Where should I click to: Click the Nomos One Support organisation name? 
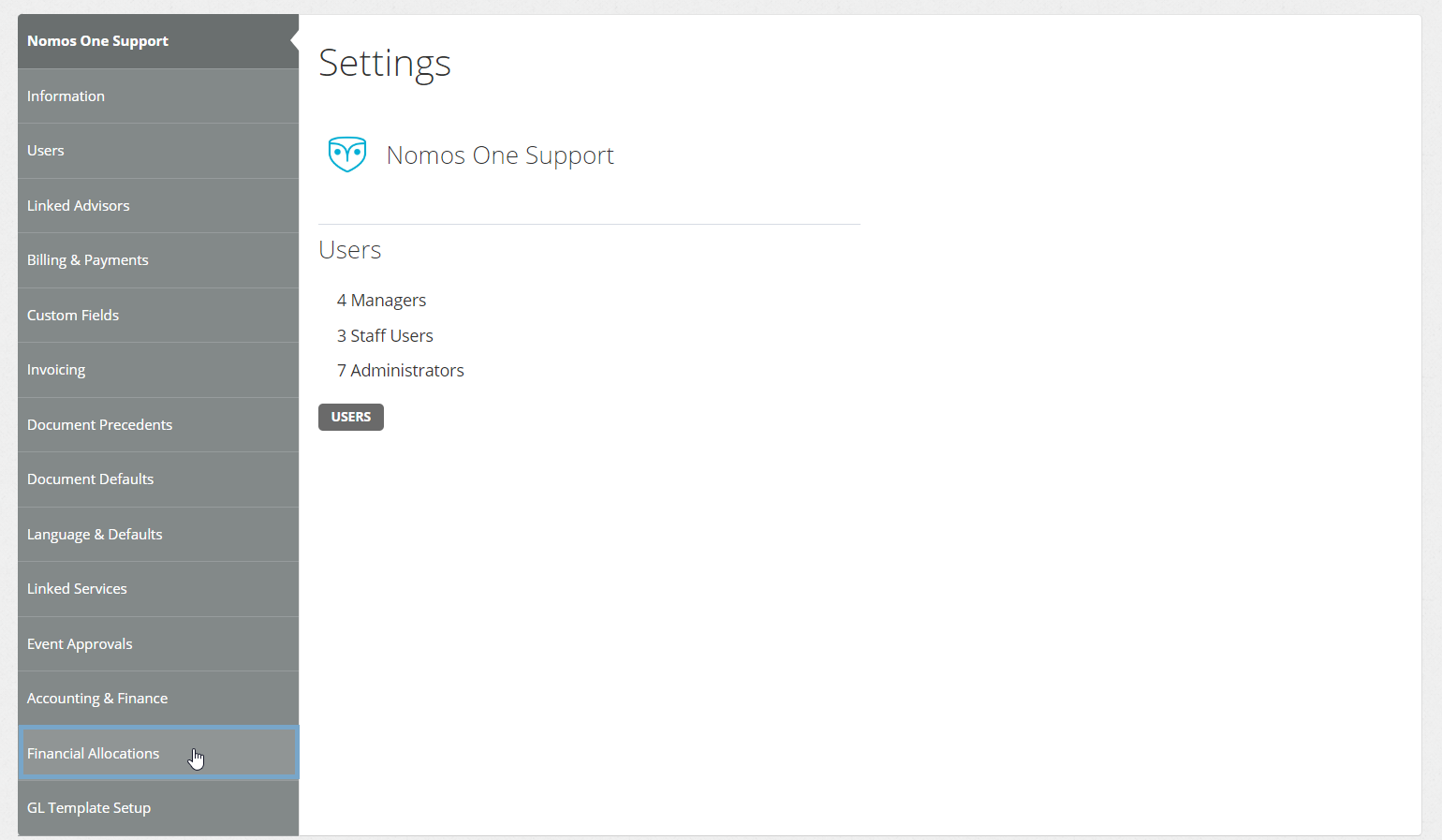click(500, 155)
